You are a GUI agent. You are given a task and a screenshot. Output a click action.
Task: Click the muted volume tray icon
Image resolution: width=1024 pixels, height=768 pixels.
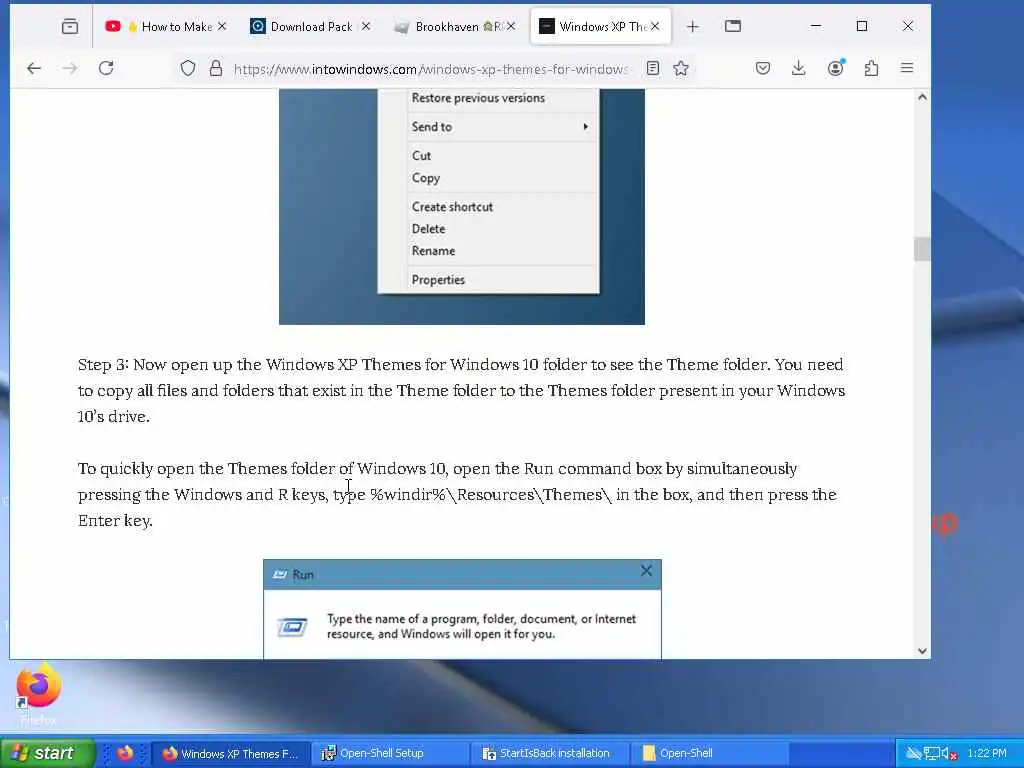pos(950,754)
